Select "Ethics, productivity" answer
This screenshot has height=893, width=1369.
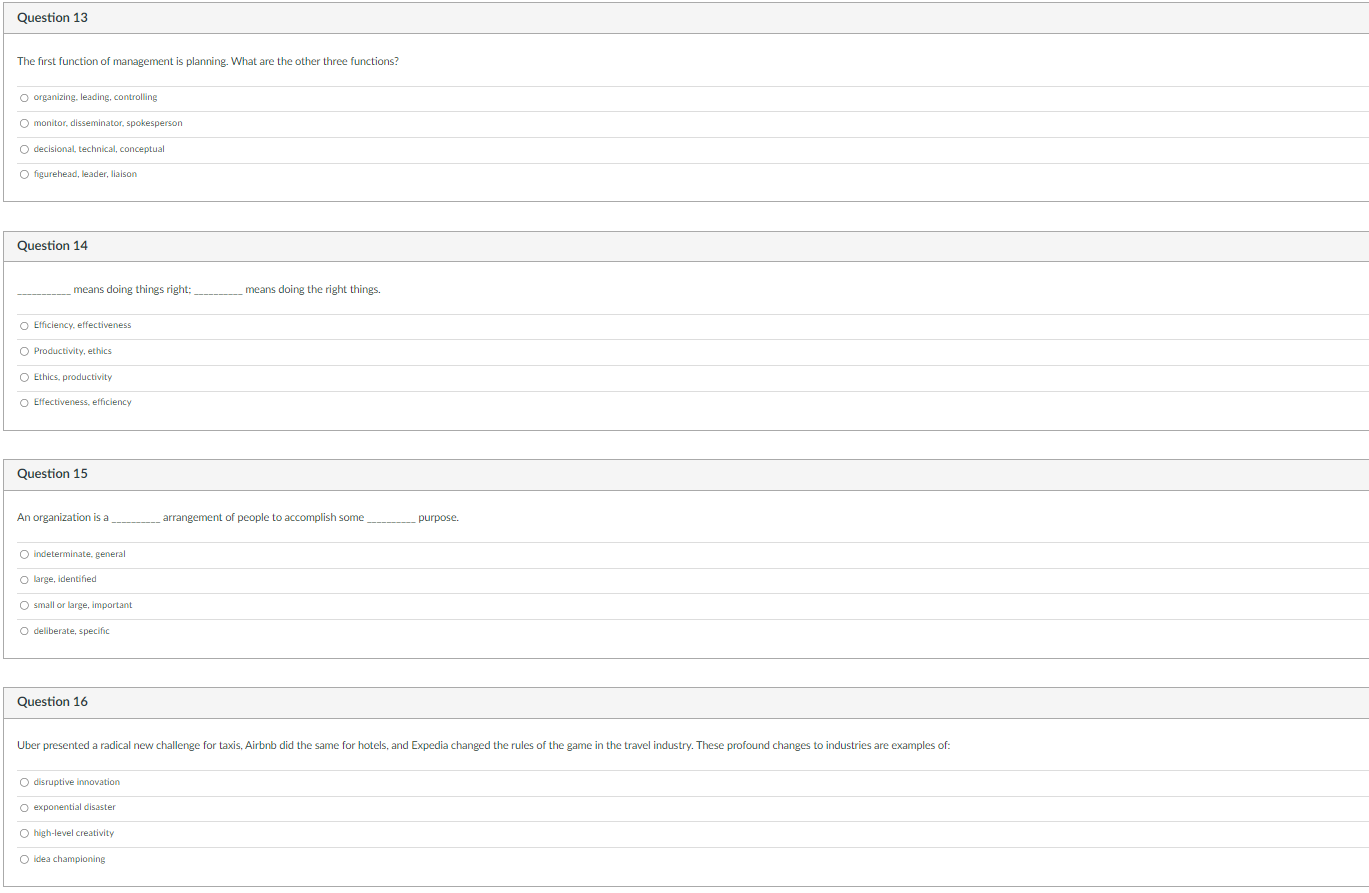tap(24, 377)
